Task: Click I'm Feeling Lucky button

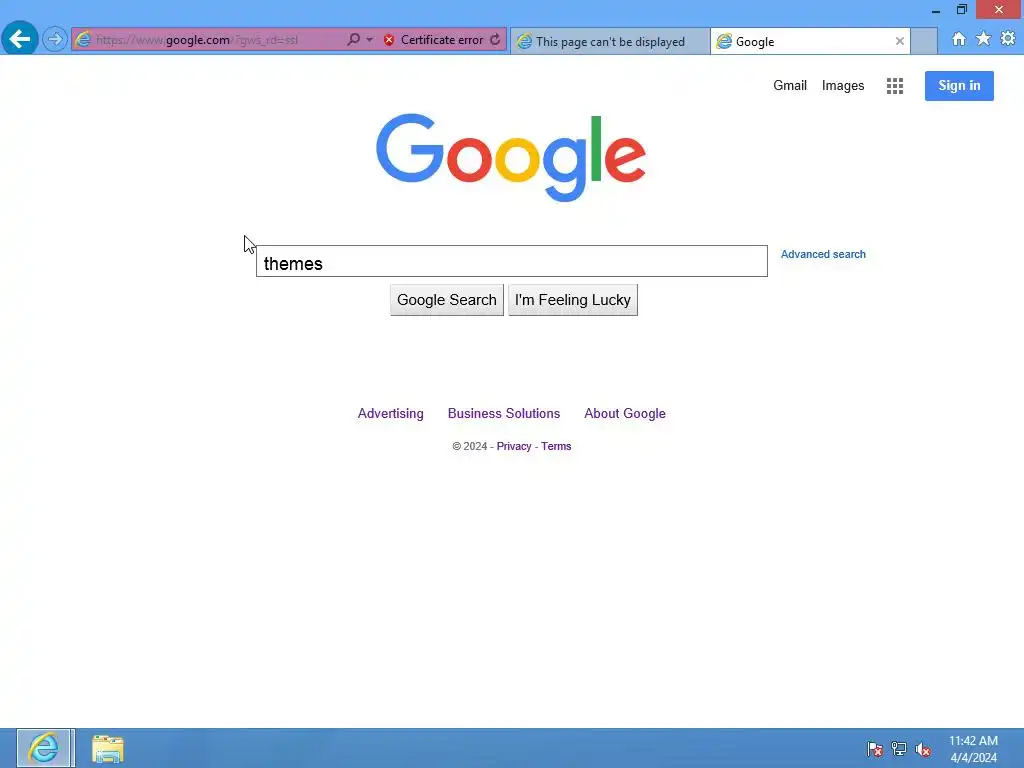Action: coord(573,300)
